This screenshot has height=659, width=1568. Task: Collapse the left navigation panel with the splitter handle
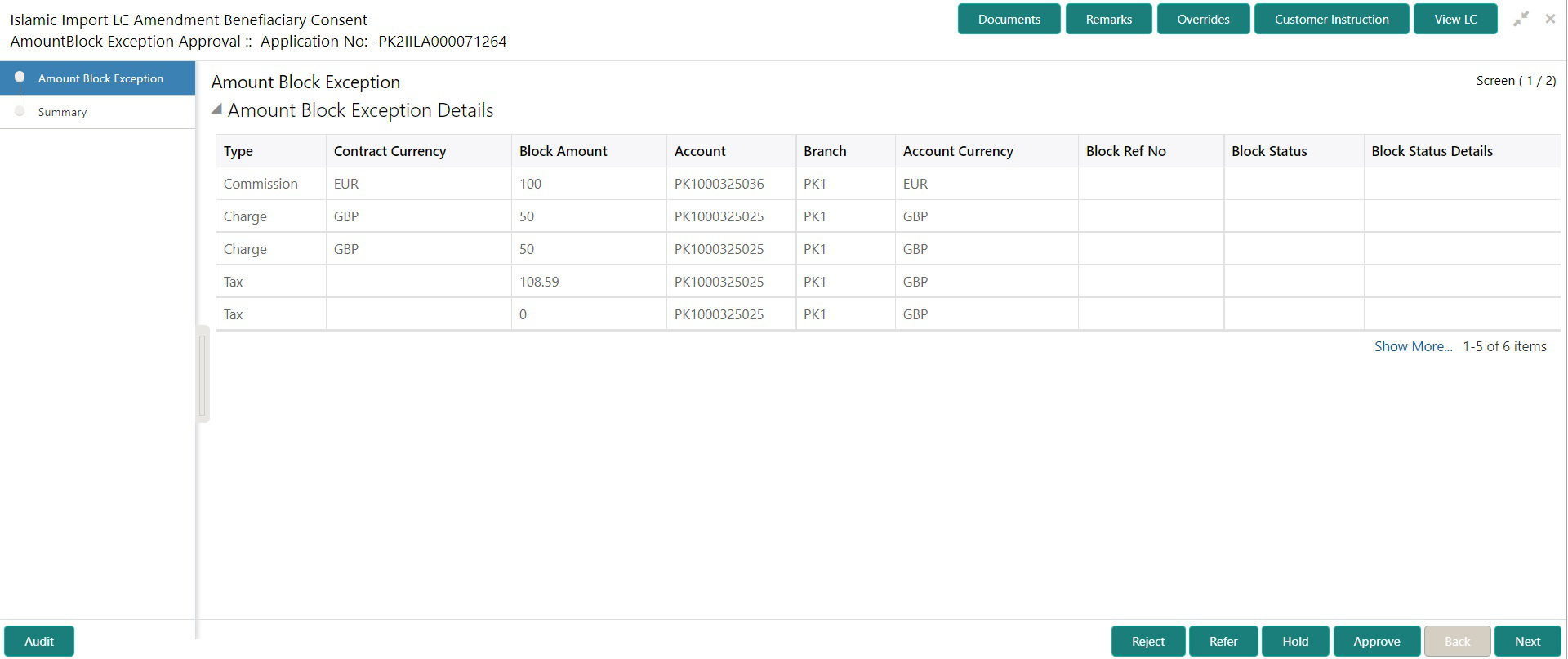(203, 374)
